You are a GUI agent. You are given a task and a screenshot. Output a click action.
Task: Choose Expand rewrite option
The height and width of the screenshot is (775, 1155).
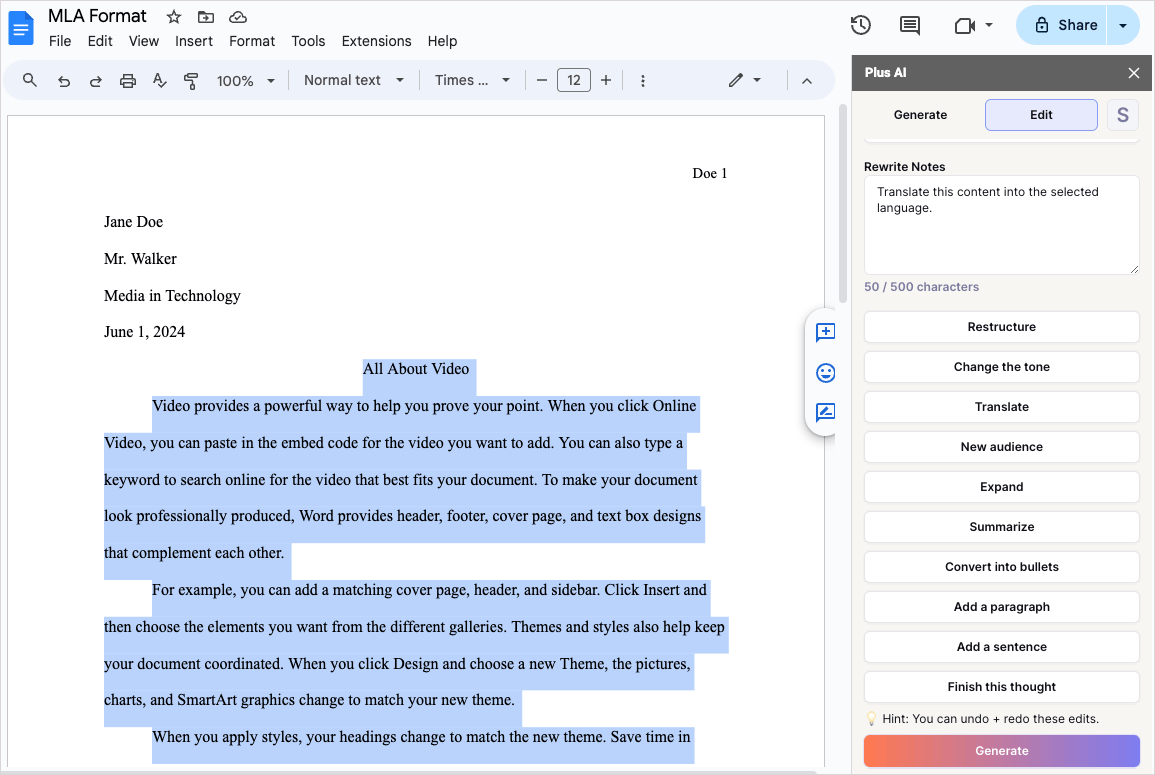pyautogui.click(x=1001, y=487)
